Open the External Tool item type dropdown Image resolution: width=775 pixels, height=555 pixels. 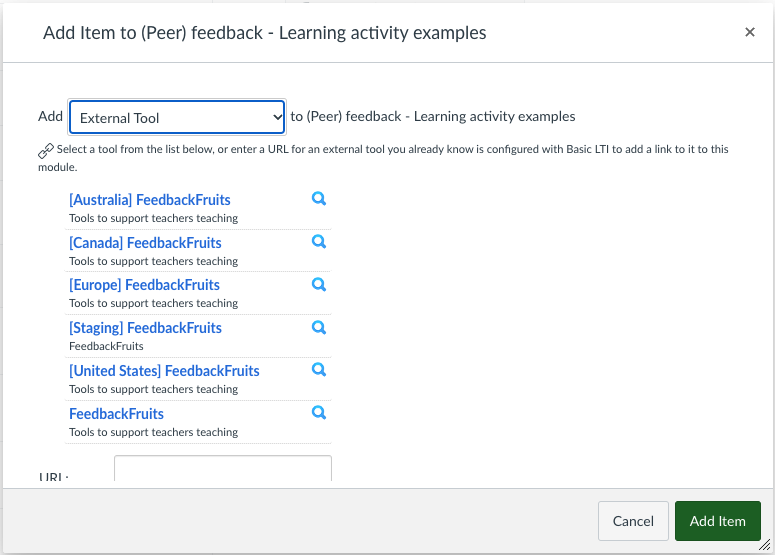tap(177, 117)
